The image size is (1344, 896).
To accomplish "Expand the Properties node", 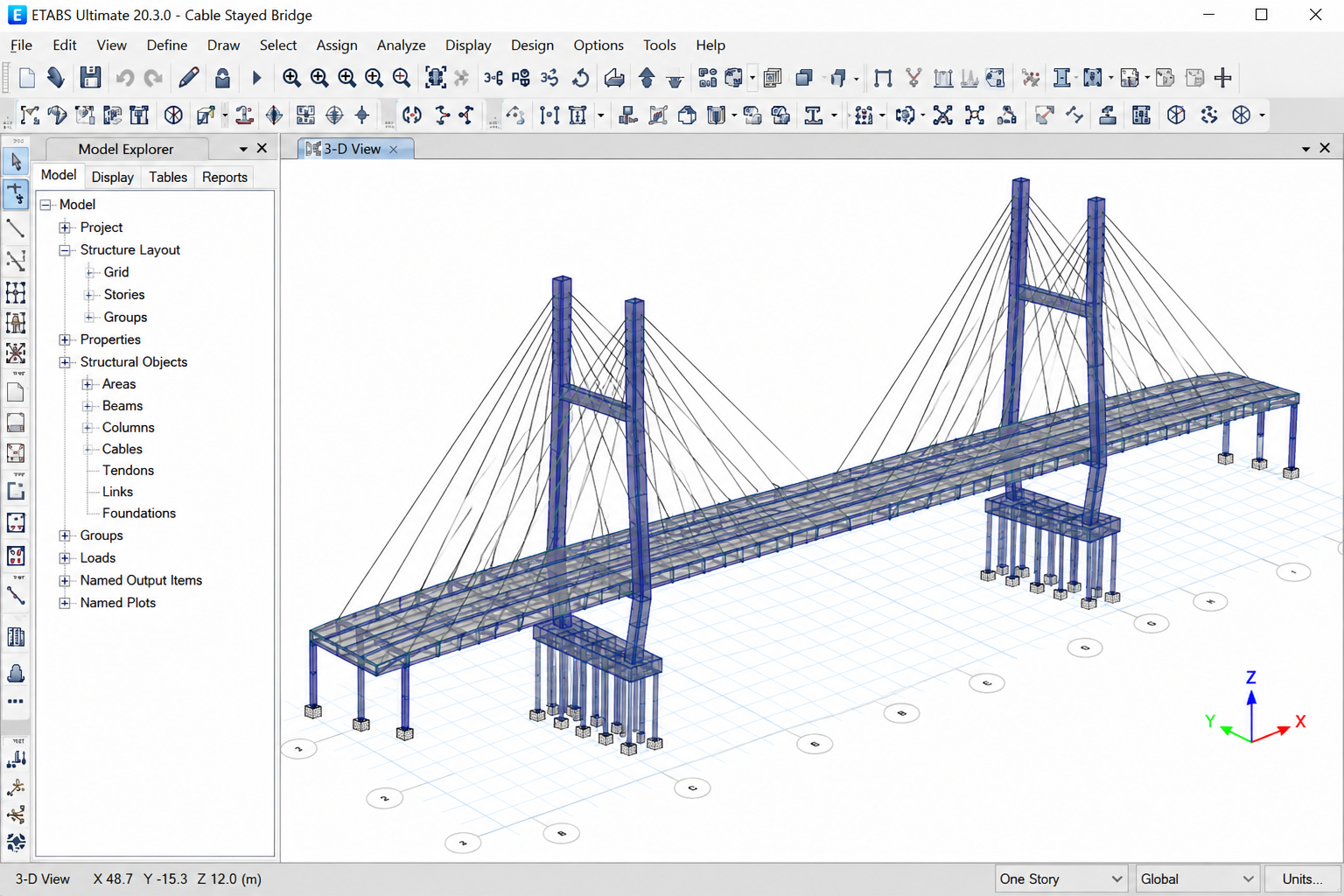I will coord(65,339).
